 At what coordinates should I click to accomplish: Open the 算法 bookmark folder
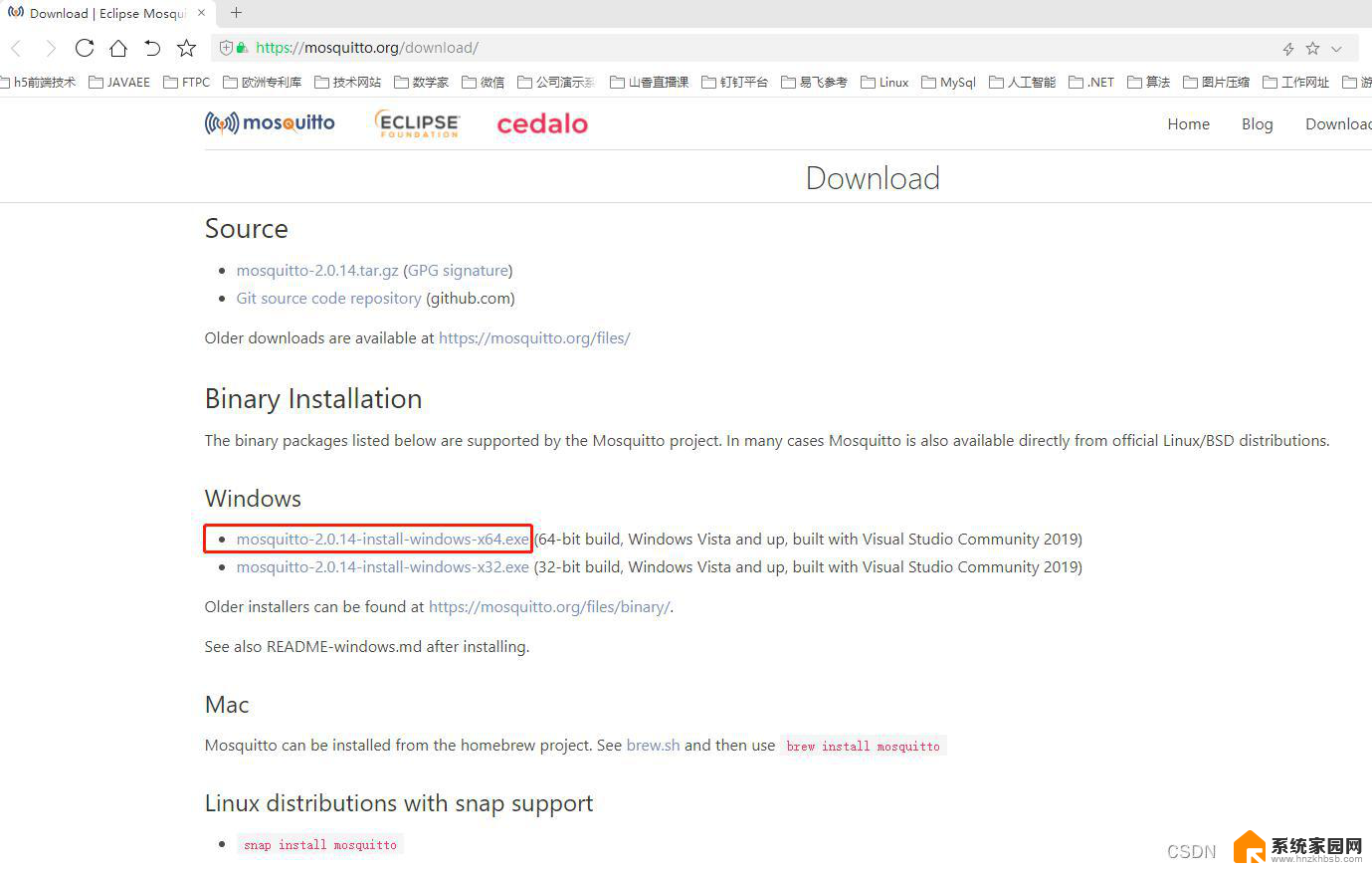point(1149,82)
